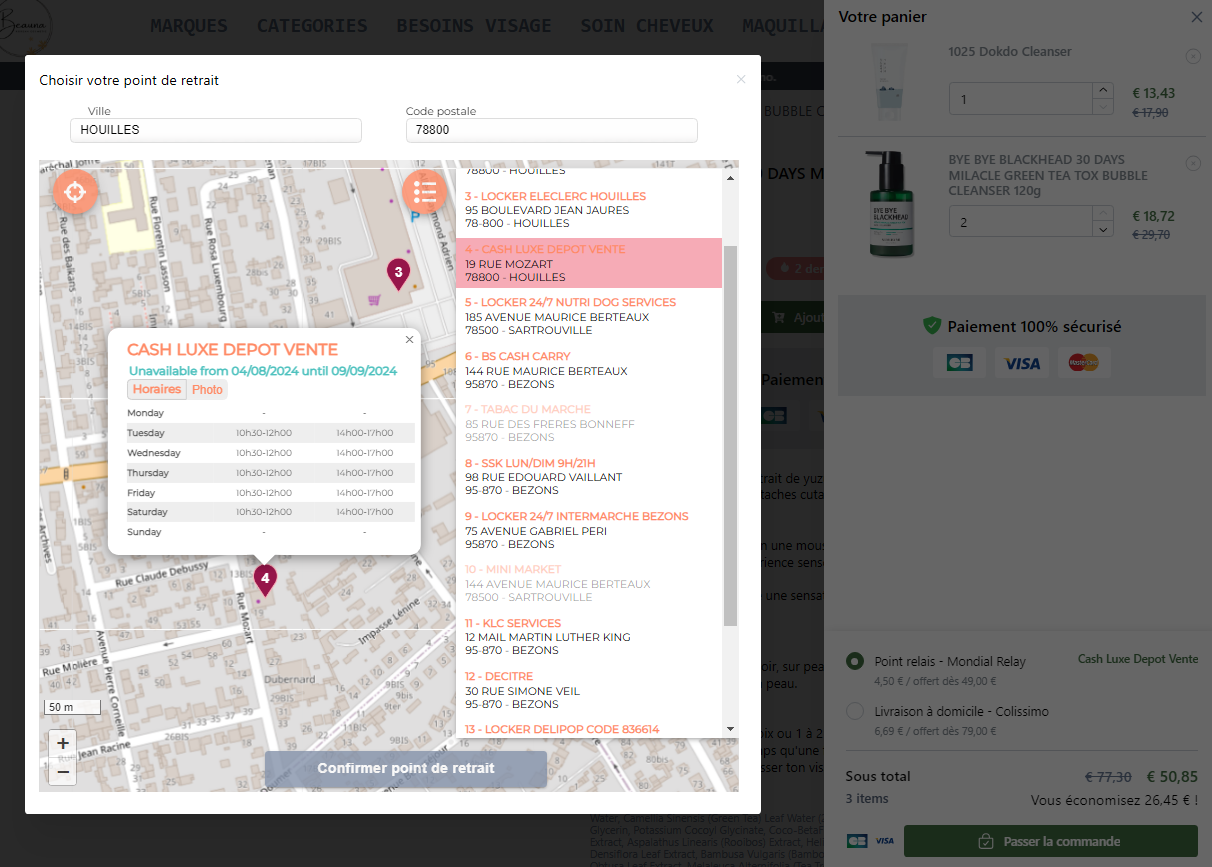Open the CATEGORIES menu
The height and width of the screenshot is (867, 1212).
point(312,26)
